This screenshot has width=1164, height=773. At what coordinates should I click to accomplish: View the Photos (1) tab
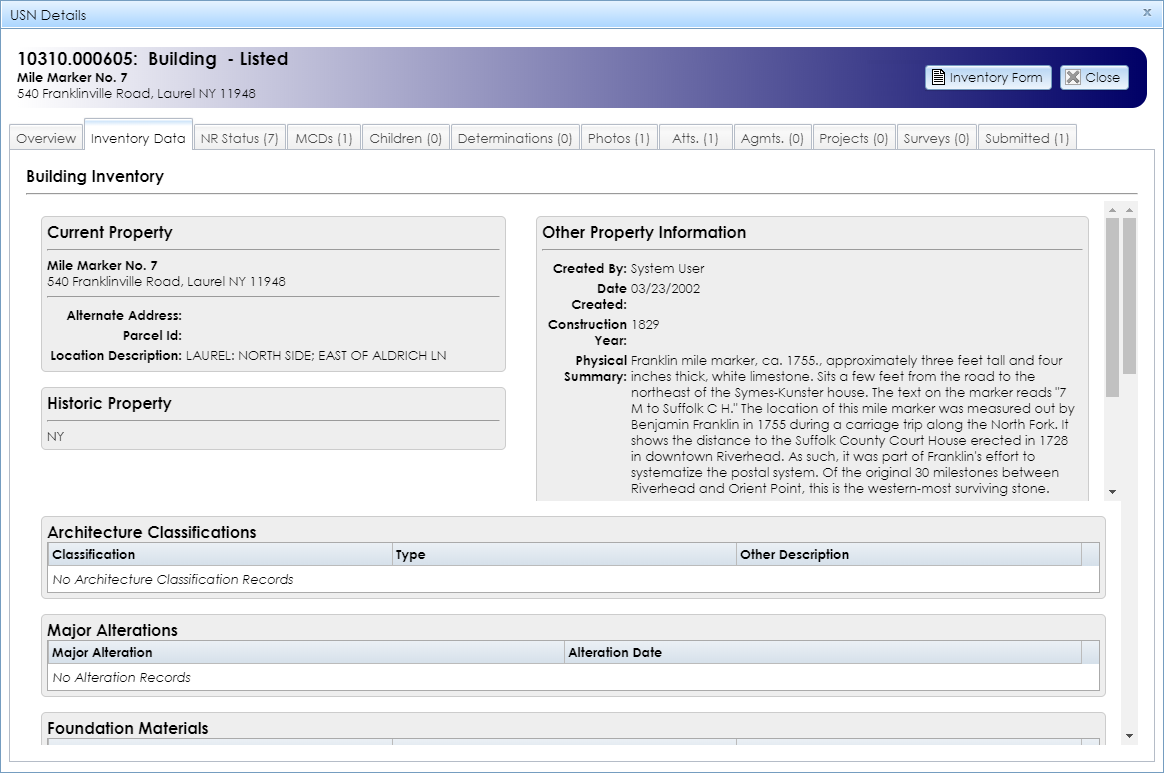618,137
